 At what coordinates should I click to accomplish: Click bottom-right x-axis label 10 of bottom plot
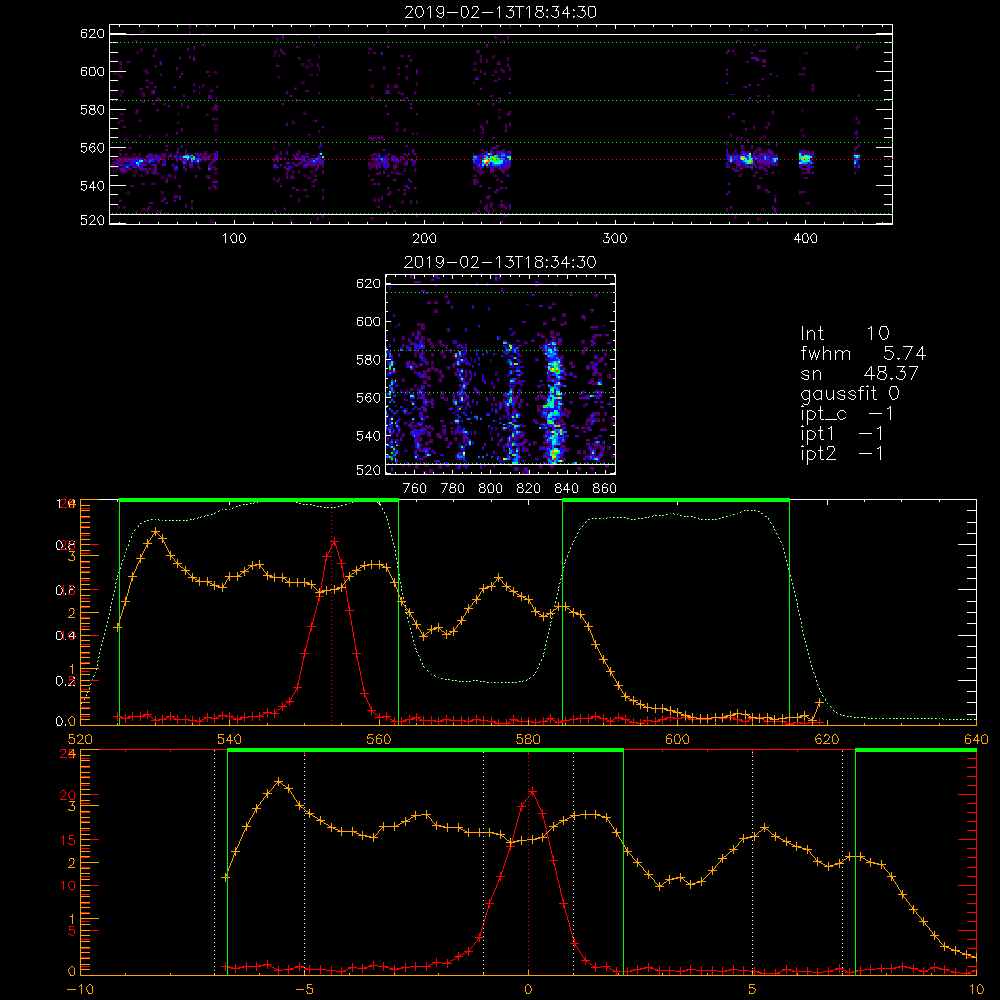coord(976,989)
